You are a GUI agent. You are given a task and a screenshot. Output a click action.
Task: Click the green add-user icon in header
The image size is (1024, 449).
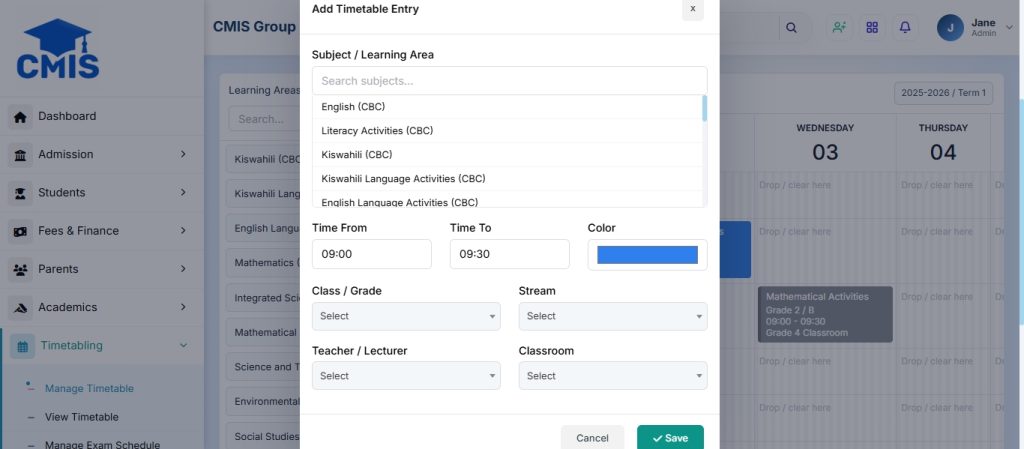pos(839,27)
